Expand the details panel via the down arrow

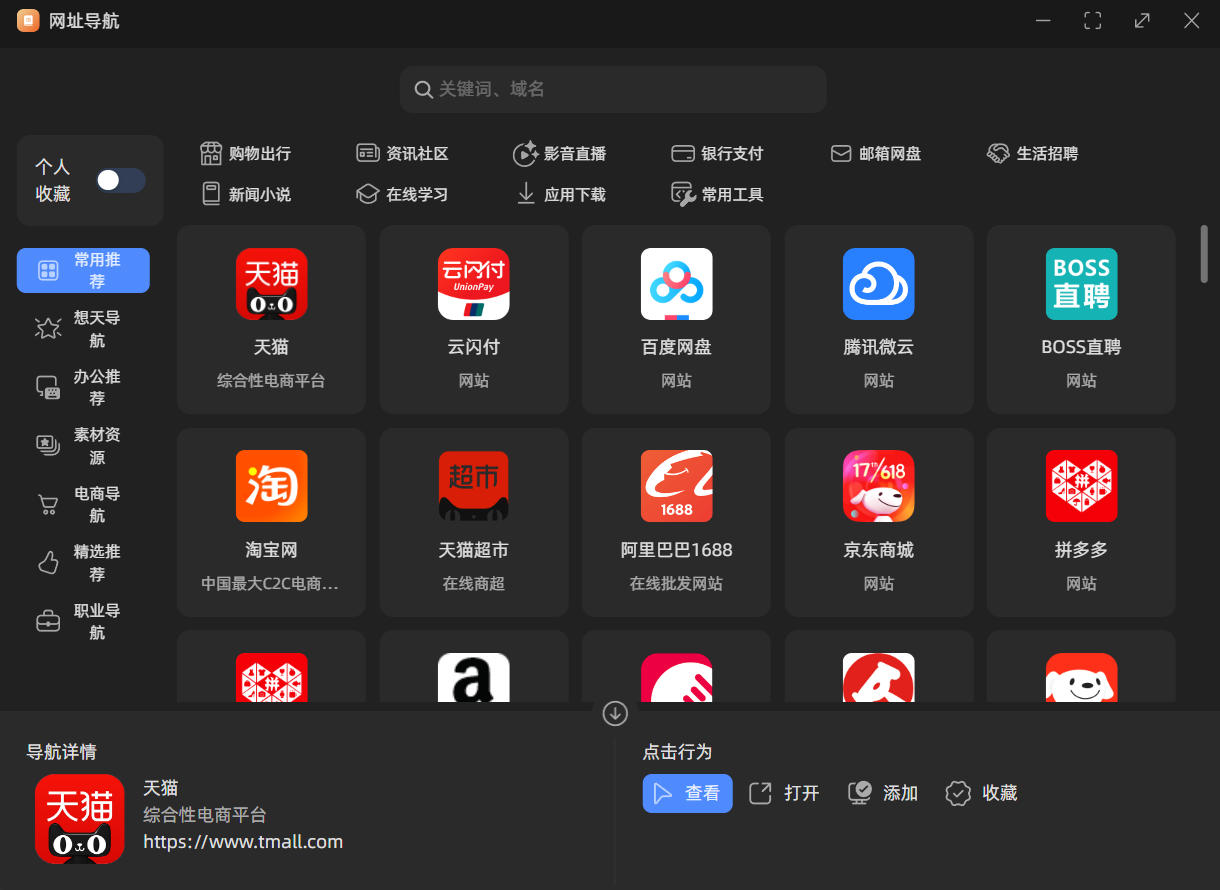tap(614, 714)
